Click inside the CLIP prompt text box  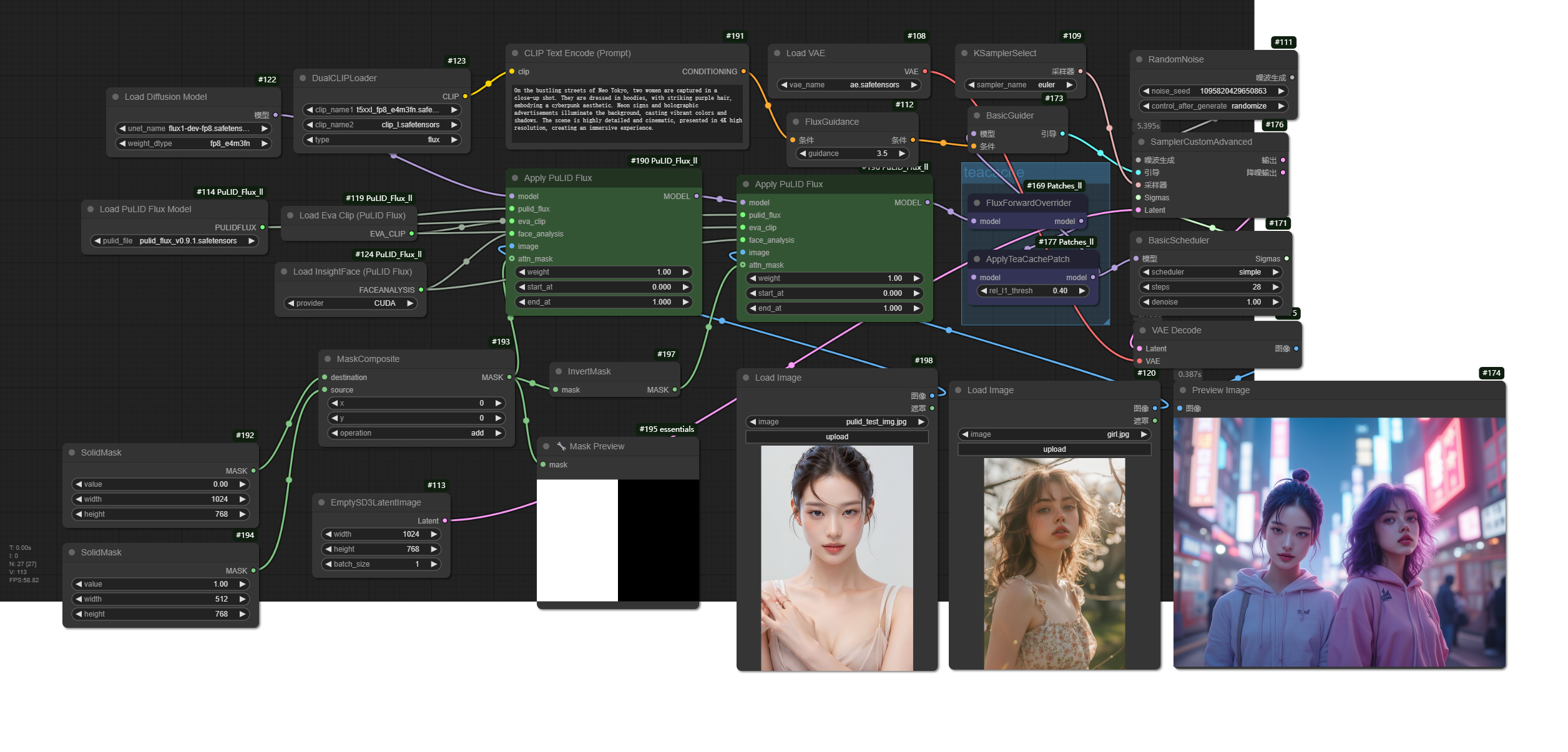[627, 112]
